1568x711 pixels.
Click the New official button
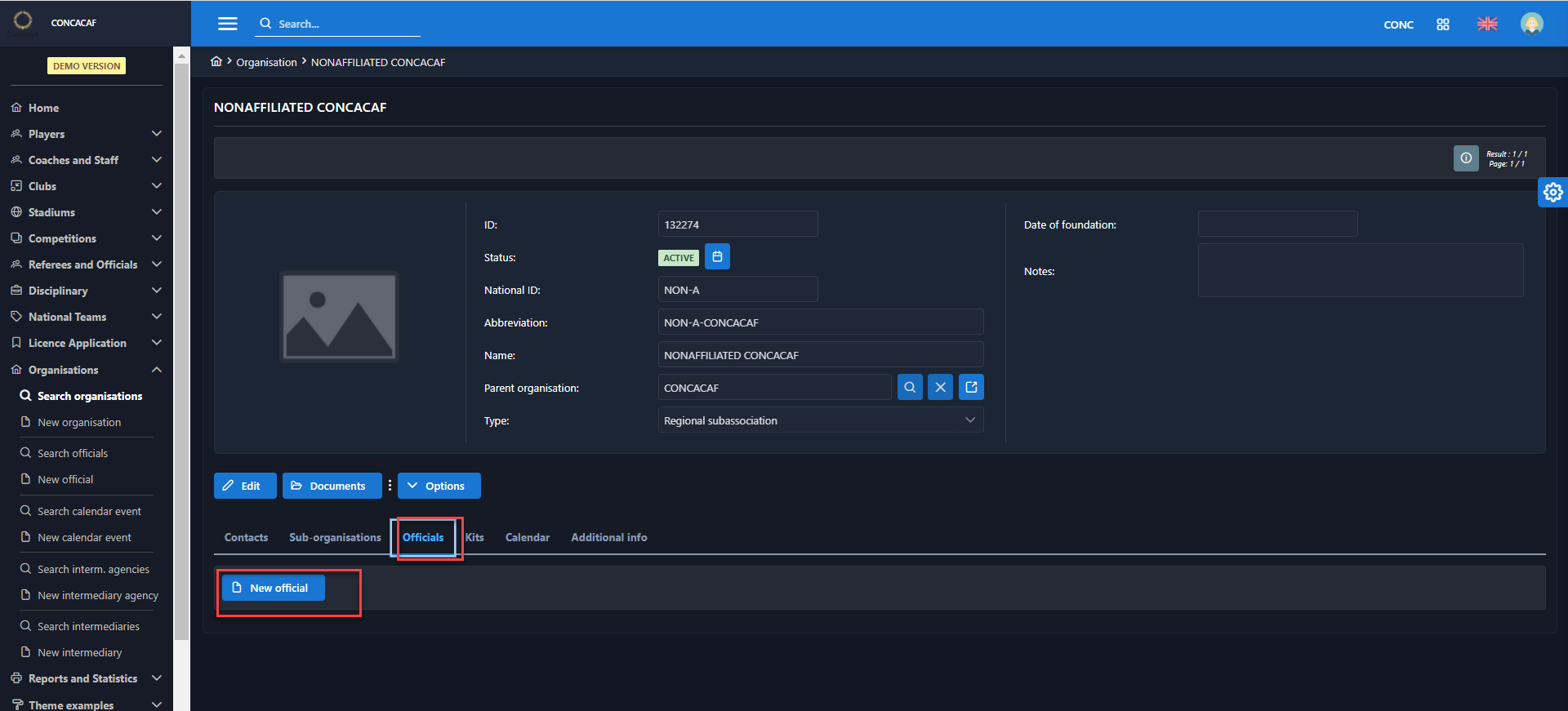tap(273, 588)
